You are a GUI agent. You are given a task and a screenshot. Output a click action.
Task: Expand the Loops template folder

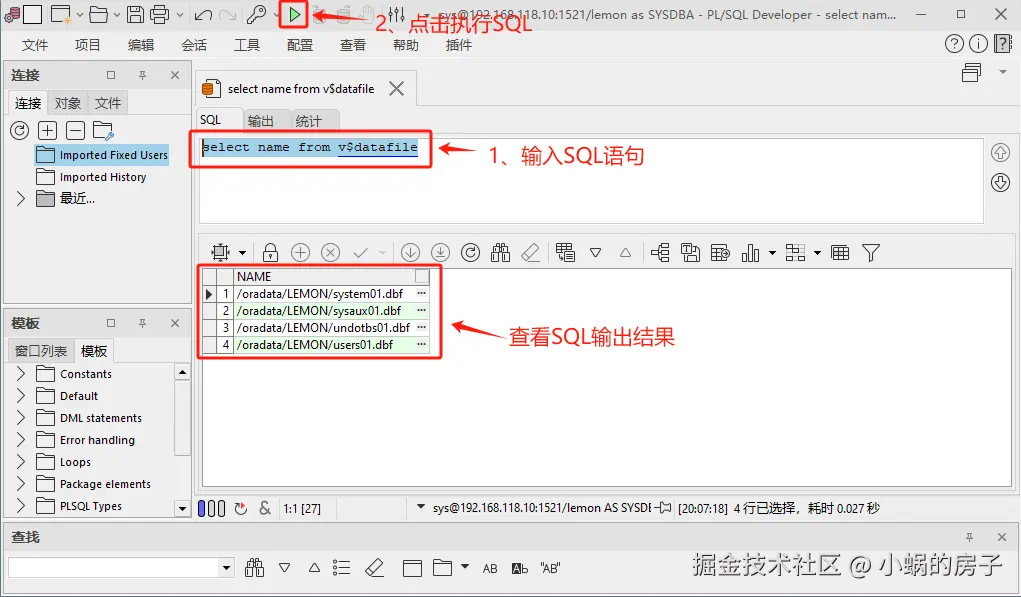[20, 462]
